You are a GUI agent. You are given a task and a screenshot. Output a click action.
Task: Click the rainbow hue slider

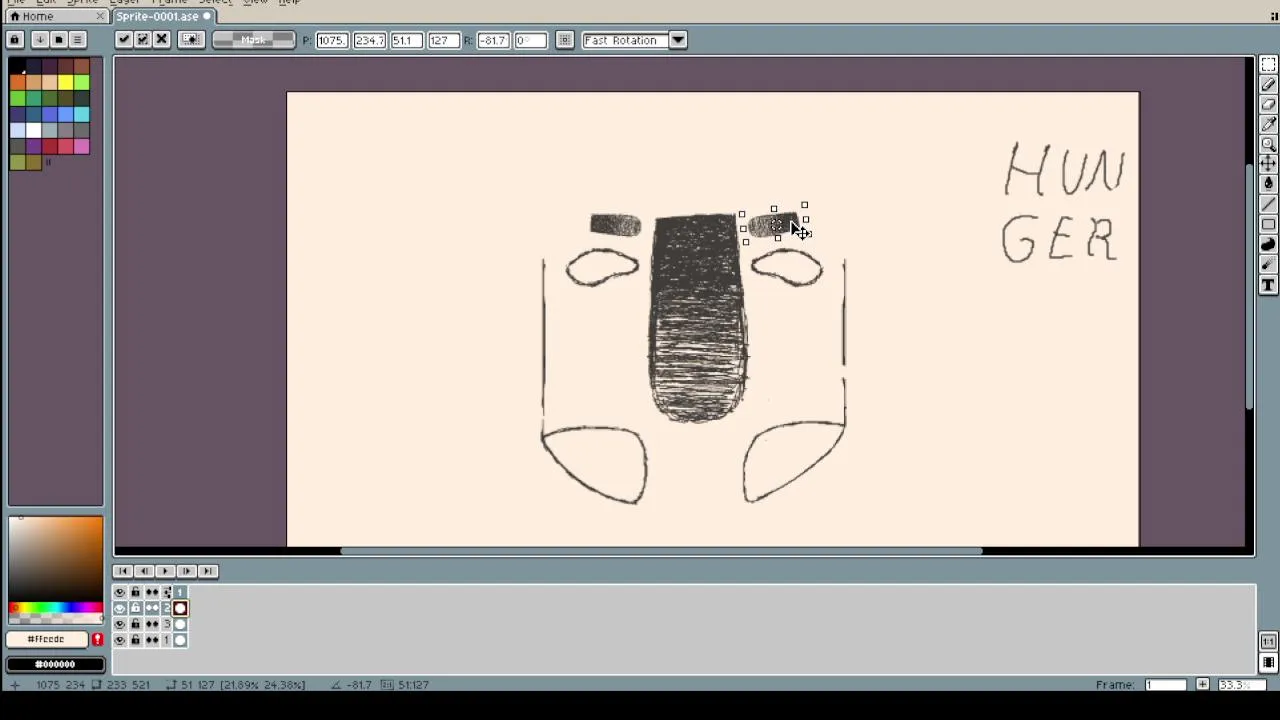(55, 608)
